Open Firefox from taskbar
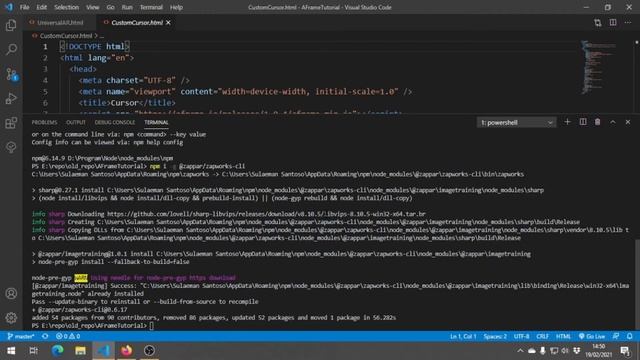Viewport: 640px width, 360px height. click(126, 351)
